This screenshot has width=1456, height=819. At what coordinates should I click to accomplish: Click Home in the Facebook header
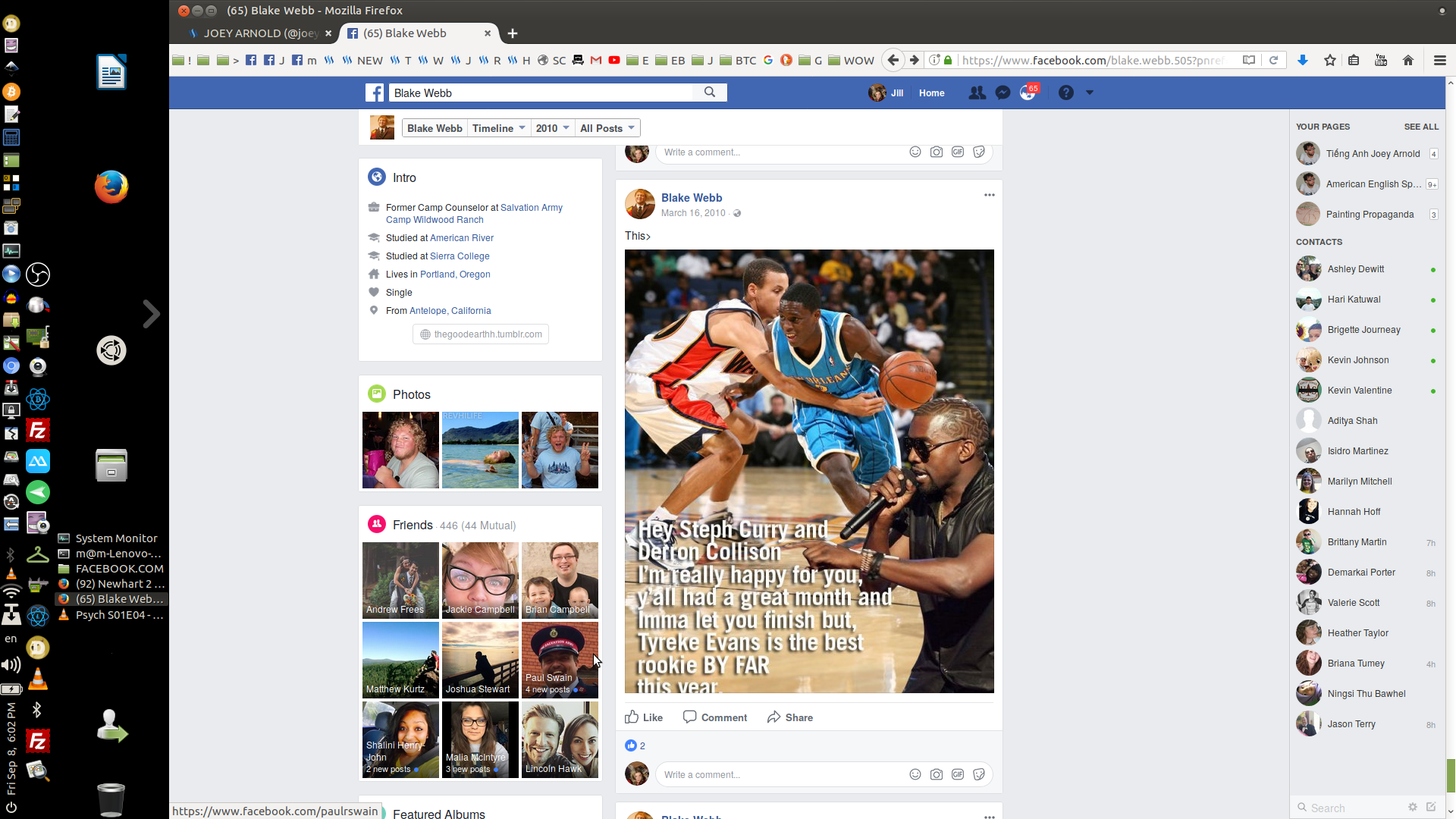931,93
